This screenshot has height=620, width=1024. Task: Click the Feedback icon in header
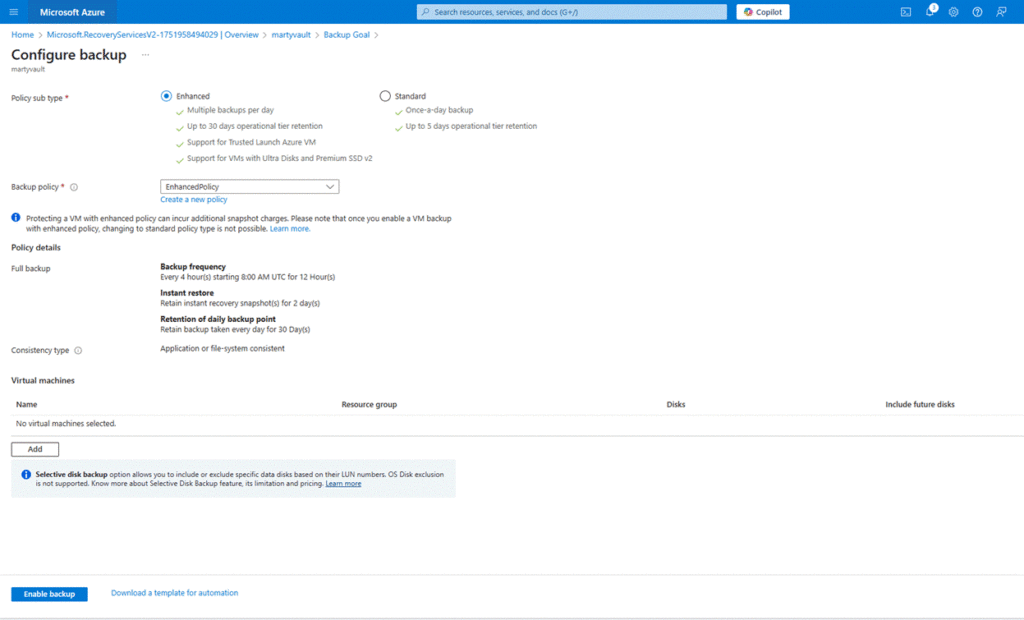(1001, 12)
